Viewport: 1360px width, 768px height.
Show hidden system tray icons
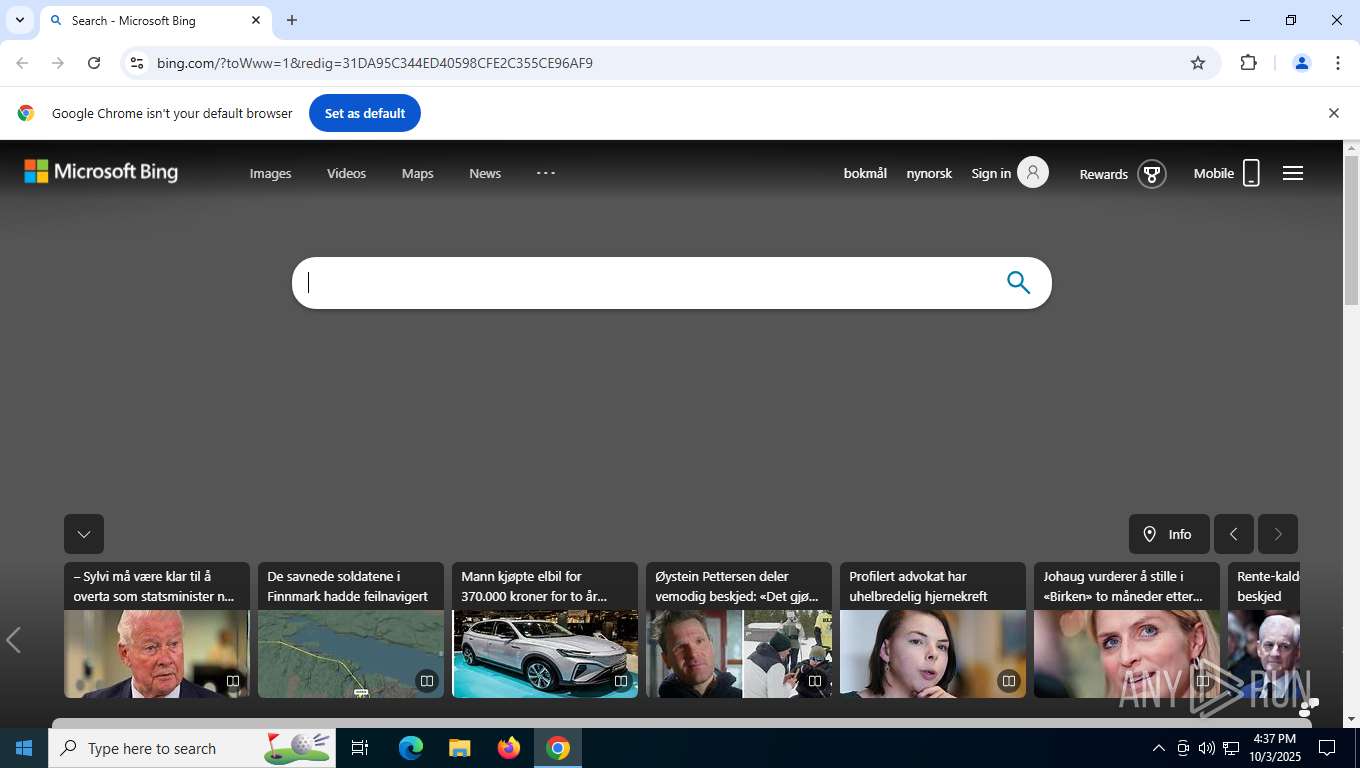tap(1159, 748)
